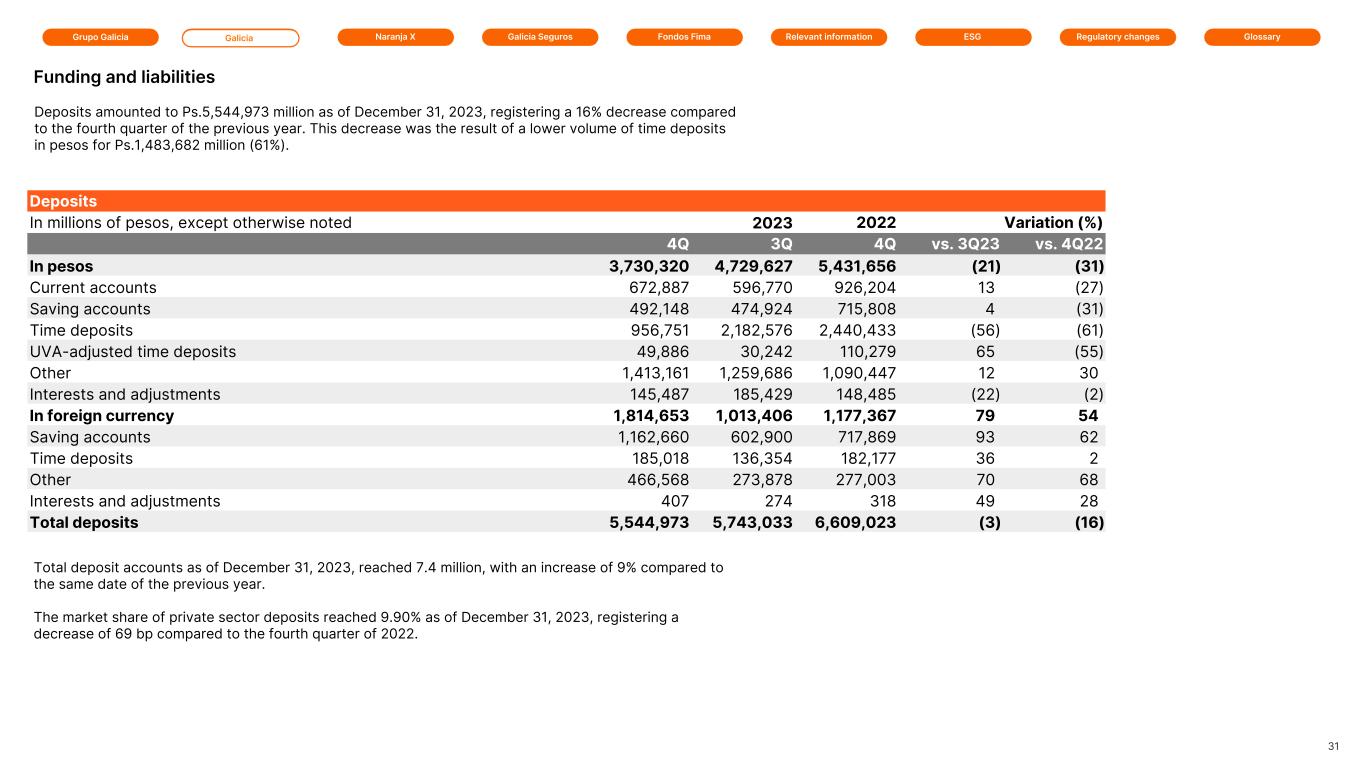Viewport: 1365px width, 768px height.
Task: Open the Relevant information tab
Action: coord(829,37)
